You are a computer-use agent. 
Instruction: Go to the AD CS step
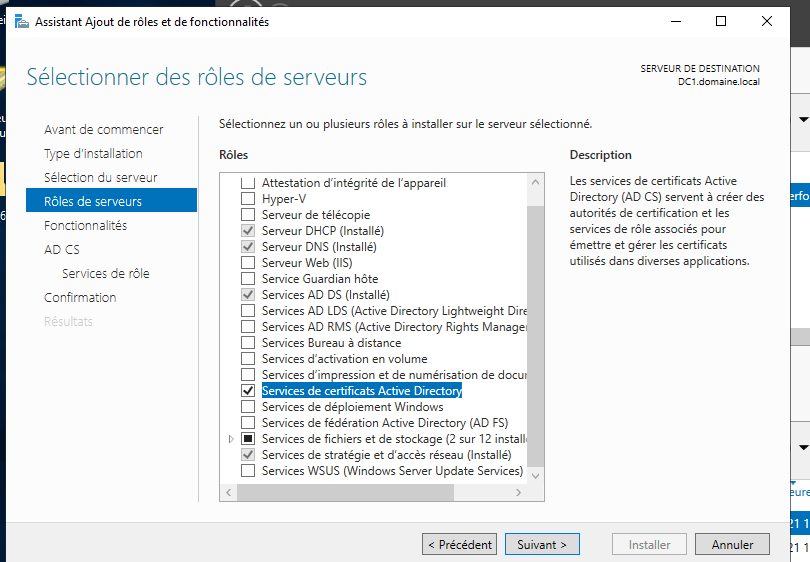coord(62,249)
